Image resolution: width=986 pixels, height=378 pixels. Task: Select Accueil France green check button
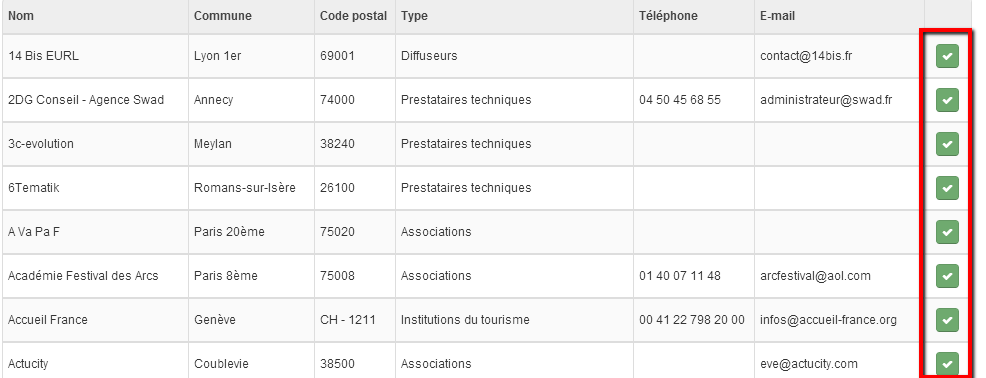pos(947,320)
